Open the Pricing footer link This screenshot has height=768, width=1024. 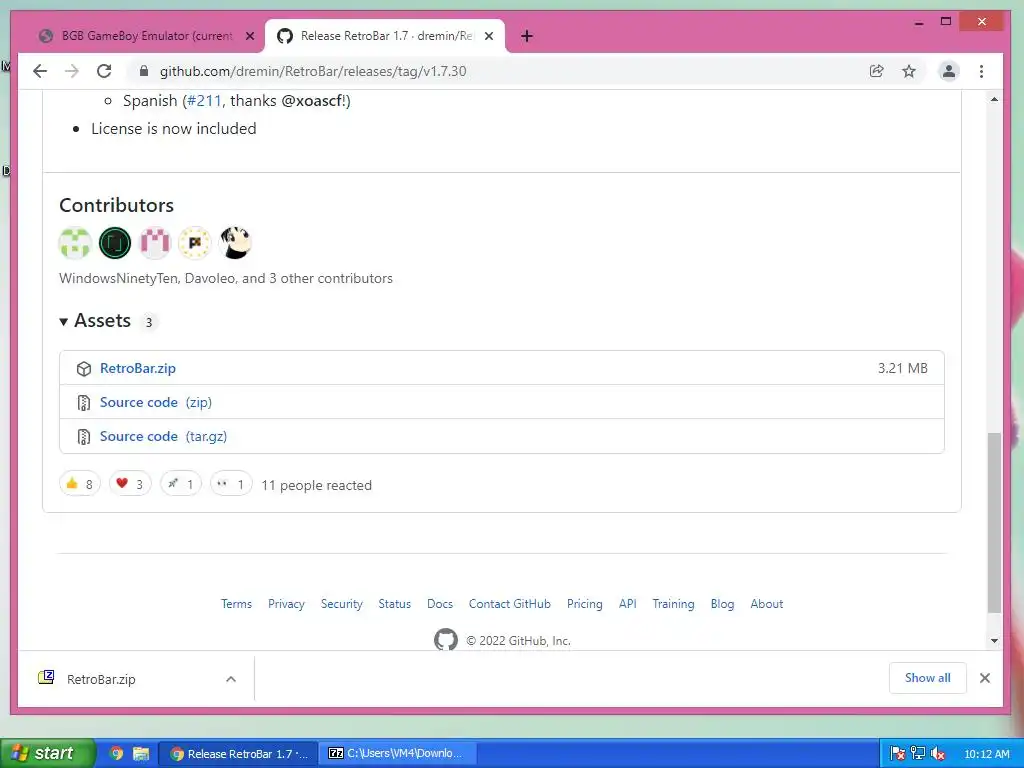584,604
